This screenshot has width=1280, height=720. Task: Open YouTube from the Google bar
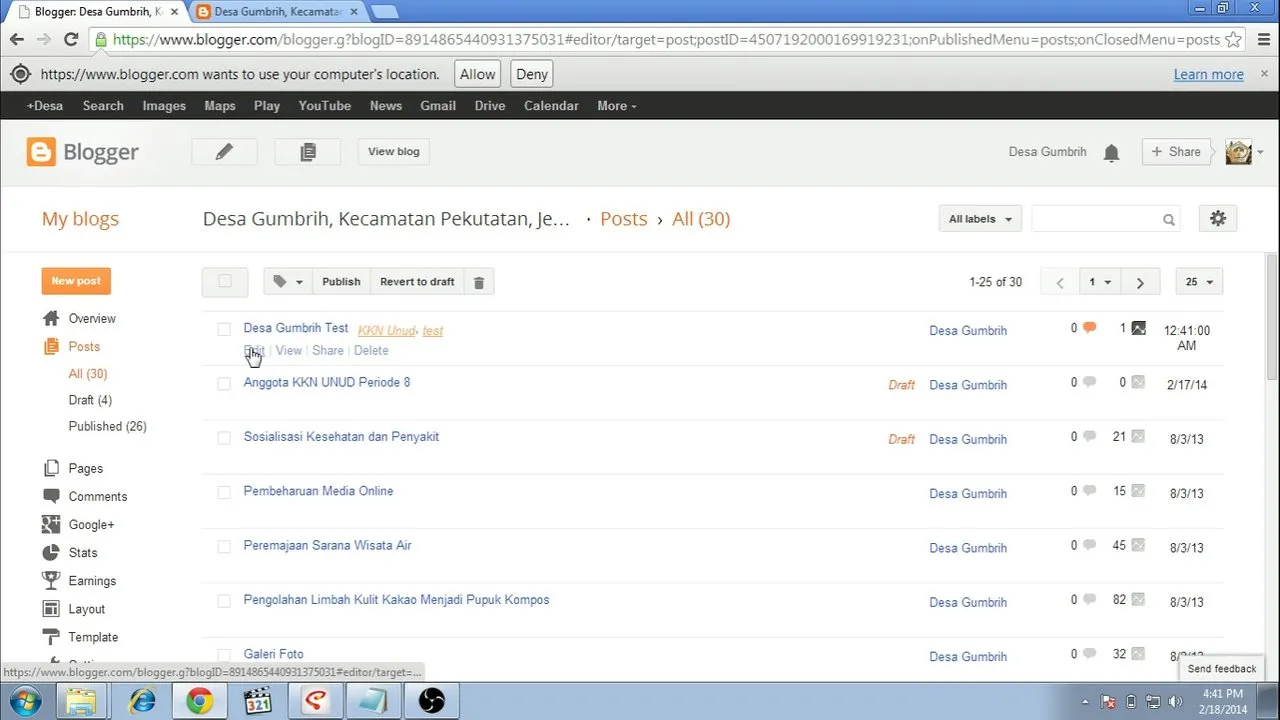325,106
